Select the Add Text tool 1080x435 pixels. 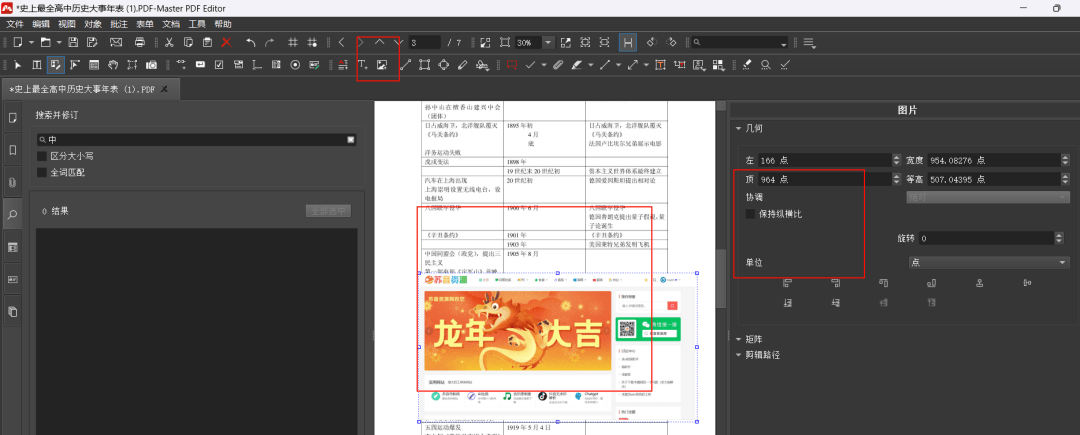363,65
